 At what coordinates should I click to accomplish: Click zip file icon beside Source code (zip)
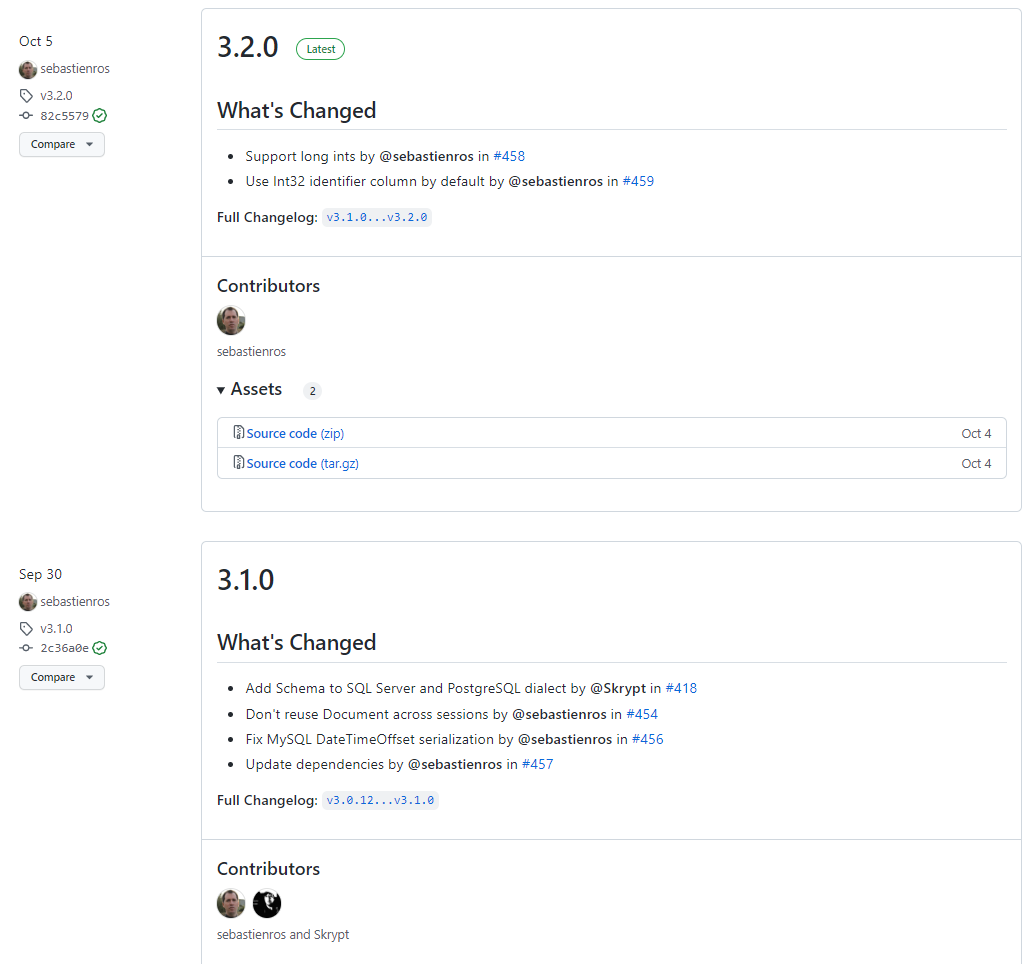click(x=238, y=432)
